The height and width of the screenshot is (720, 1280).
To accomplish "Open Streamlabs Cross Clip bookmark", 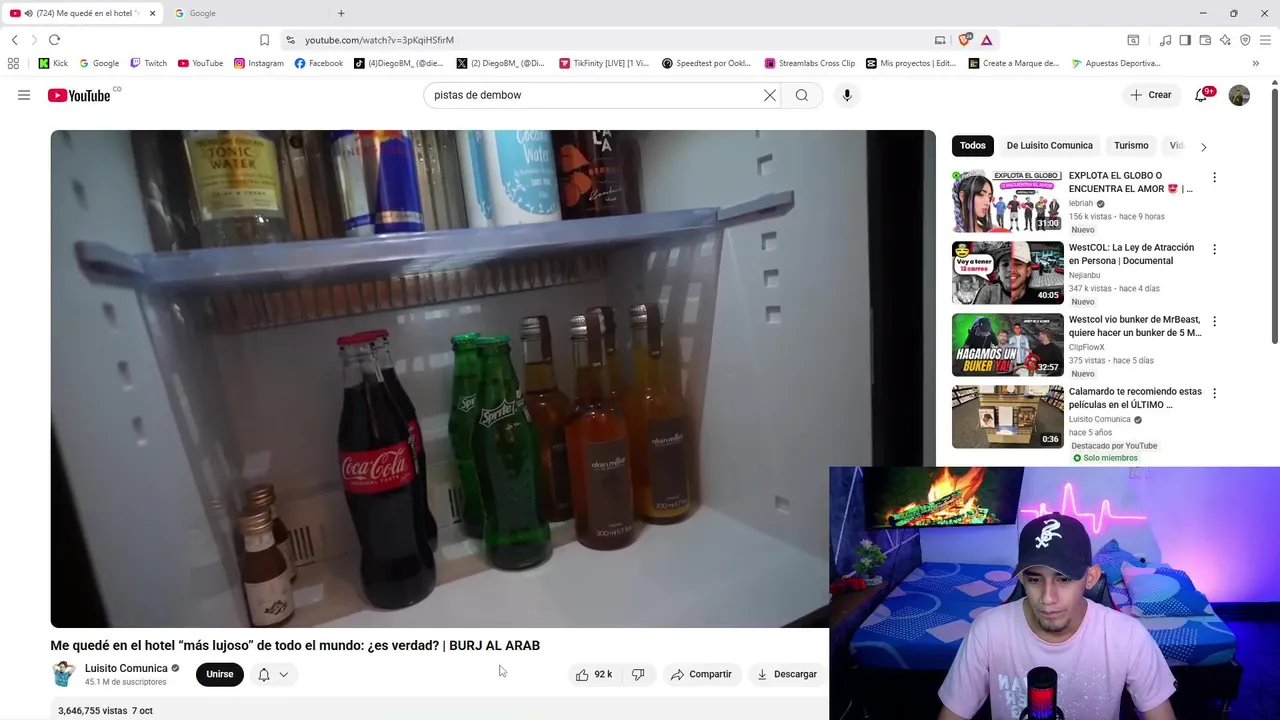I will [810, 63].
